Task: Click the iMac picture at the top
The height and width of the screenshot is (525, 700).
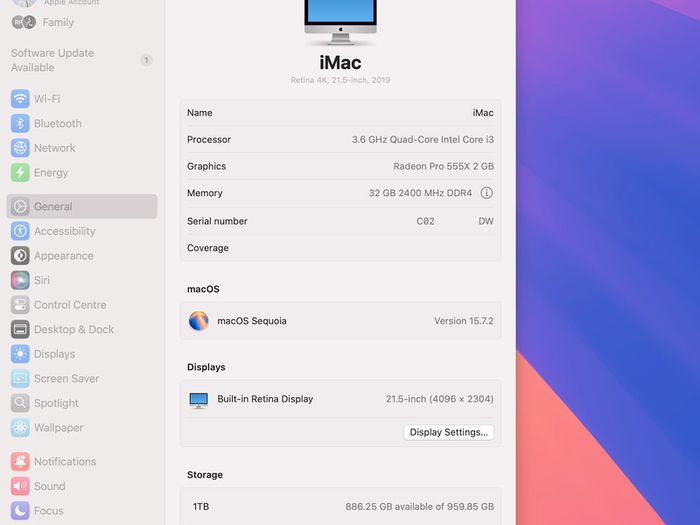Action: (x=340, y=22)
